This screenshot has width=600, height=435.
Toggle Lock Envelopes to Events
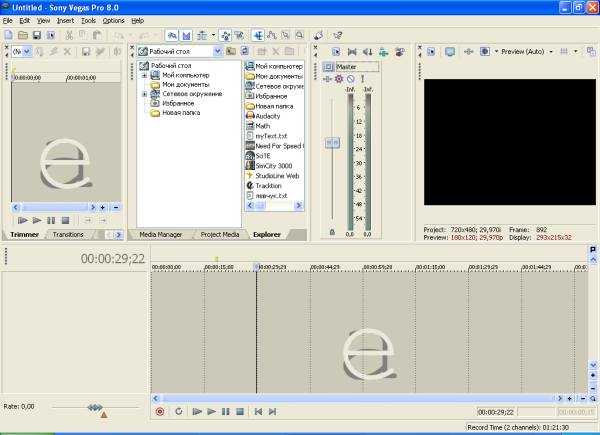(226, 36)
